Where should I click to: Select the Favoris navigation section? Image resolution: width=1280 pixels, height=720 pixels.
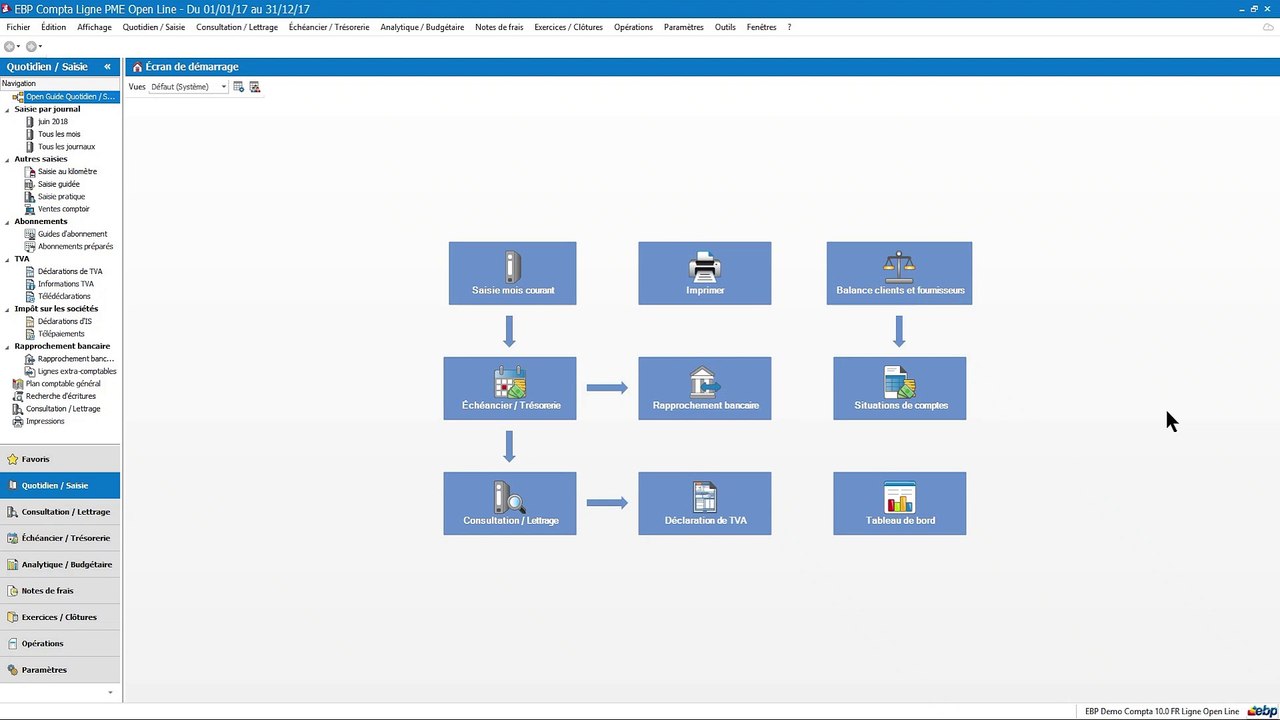(60, 459)
